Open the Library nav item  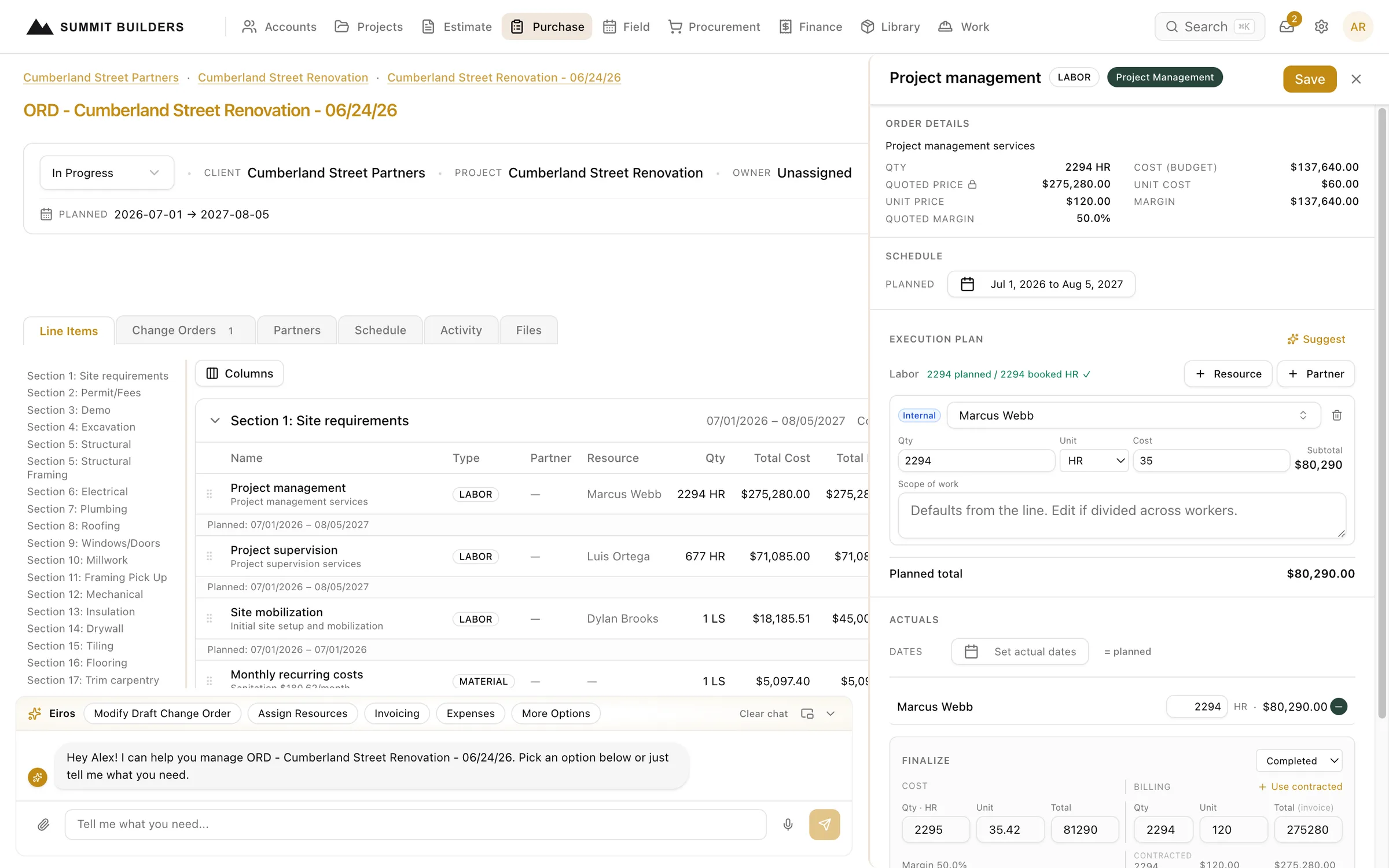click(x=890, y=27)
